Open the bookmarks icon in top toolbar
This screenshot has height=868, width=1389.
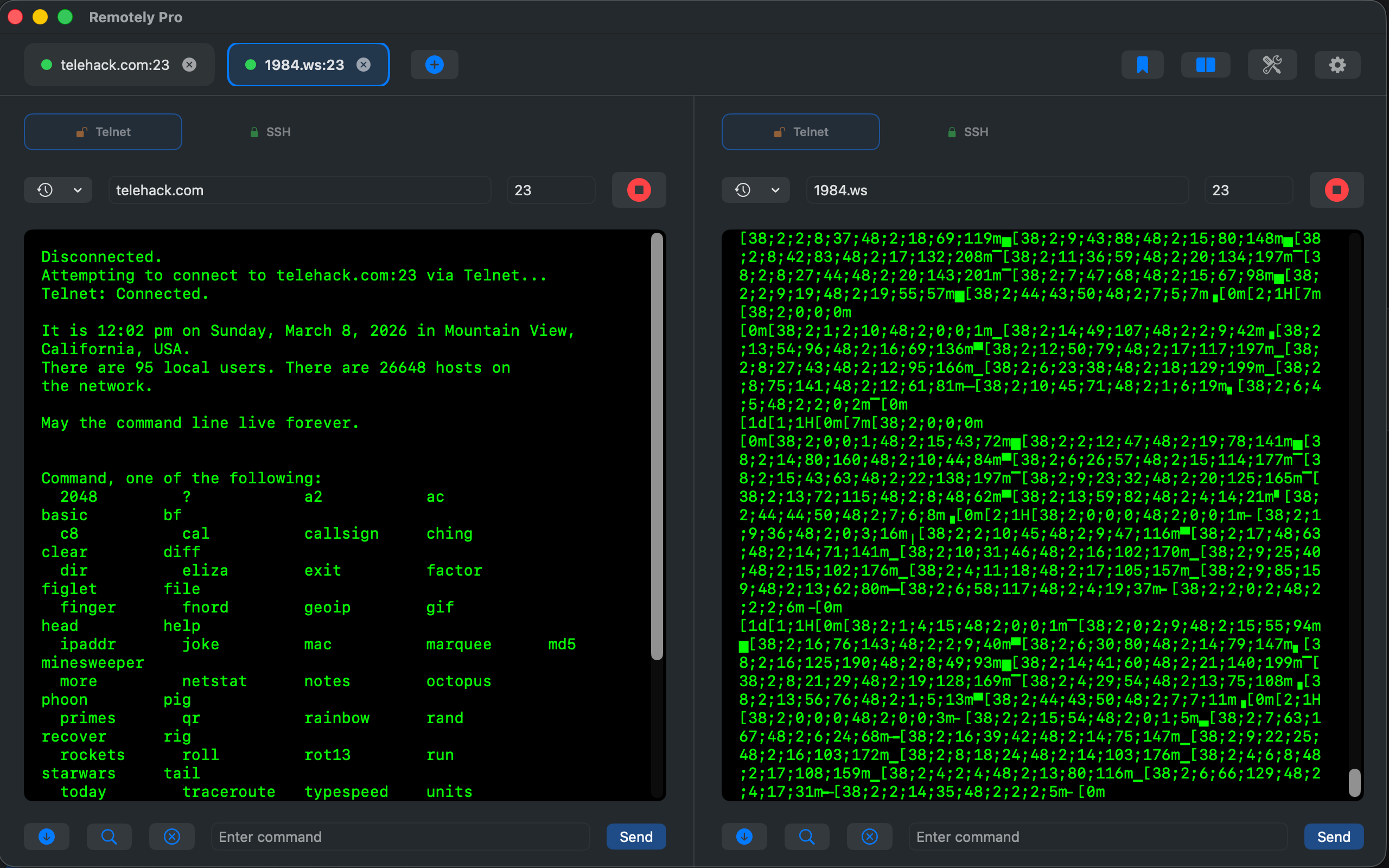tap(1142, 65)
